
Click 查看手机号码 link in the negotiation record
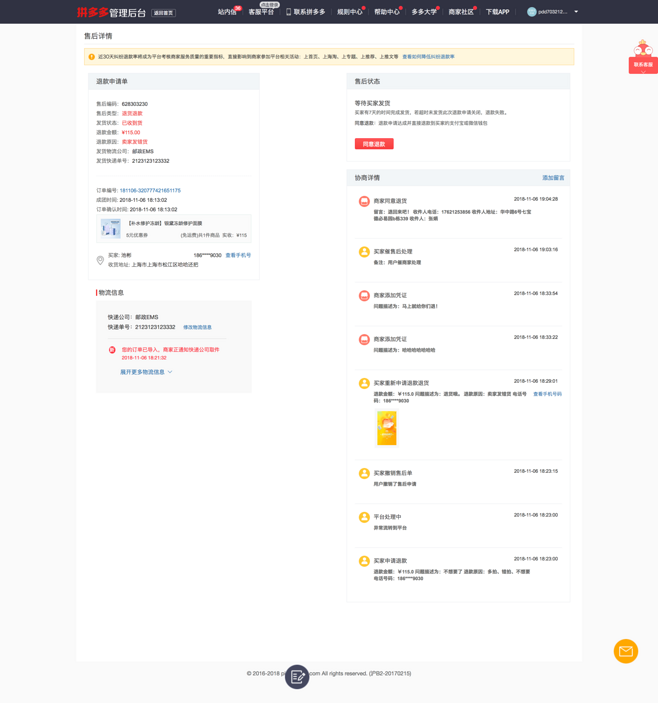[x=547, y=394]
